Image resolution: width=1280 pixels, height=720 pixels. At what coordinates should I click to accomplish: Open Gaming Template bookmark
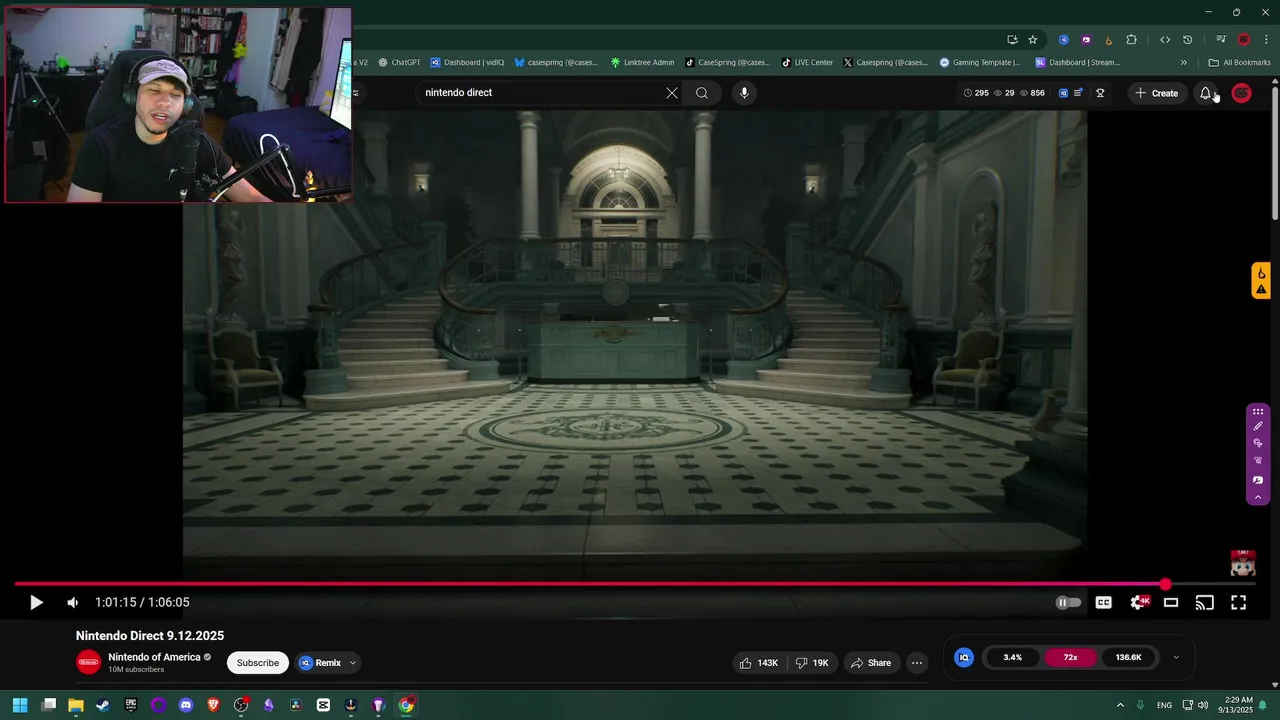pos(980,62)
